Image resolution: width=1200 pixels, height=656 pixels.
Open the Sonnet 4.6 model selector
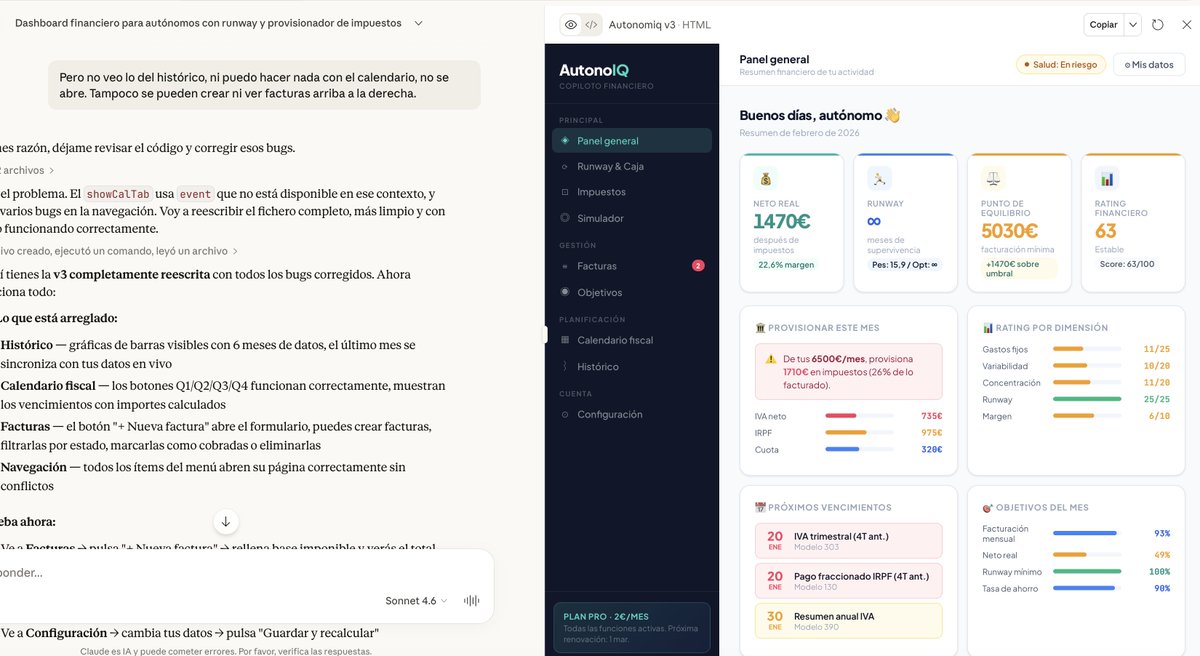tap(416, 601)
